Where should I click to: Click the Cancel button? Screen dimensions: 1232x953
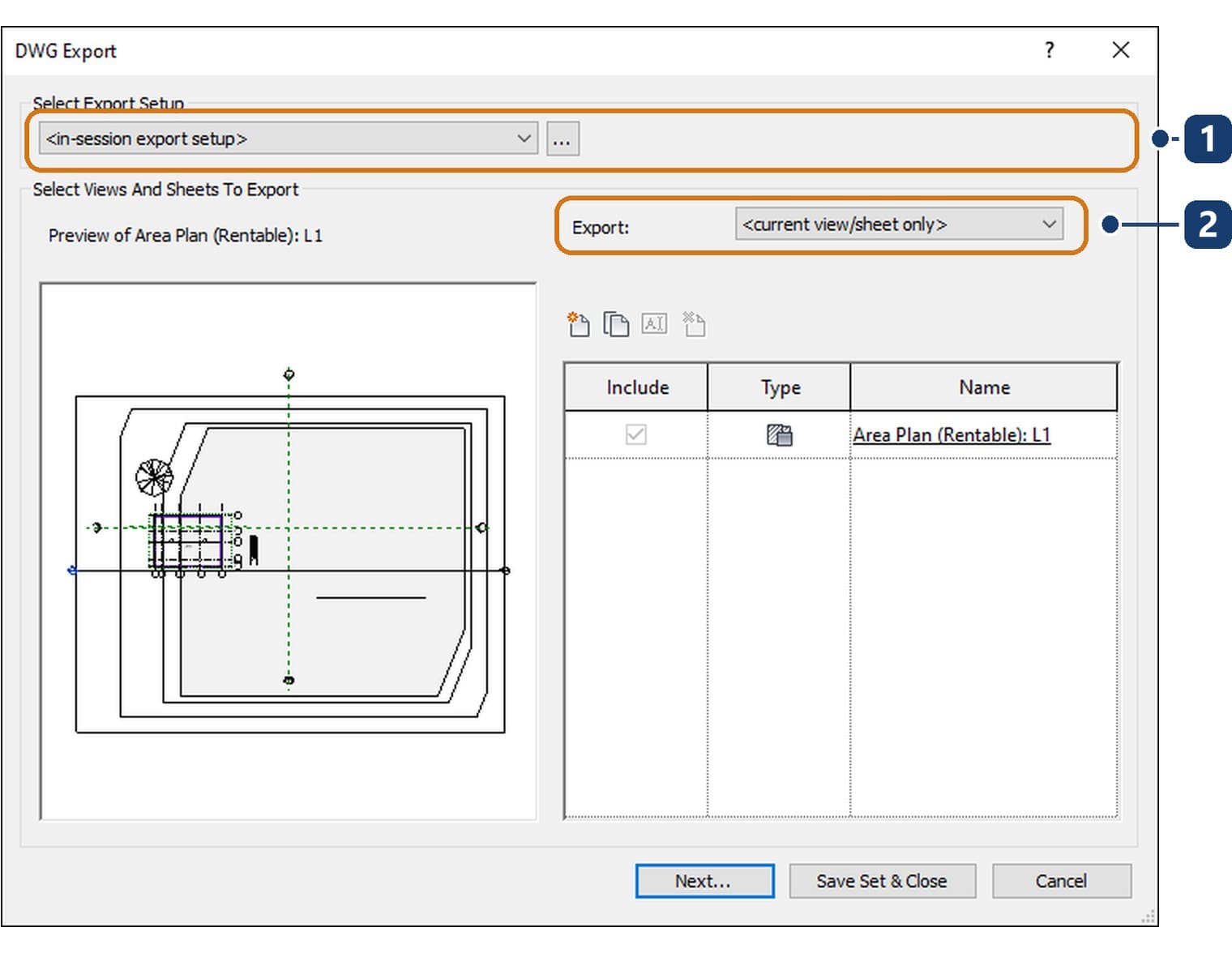(1061, 881)
